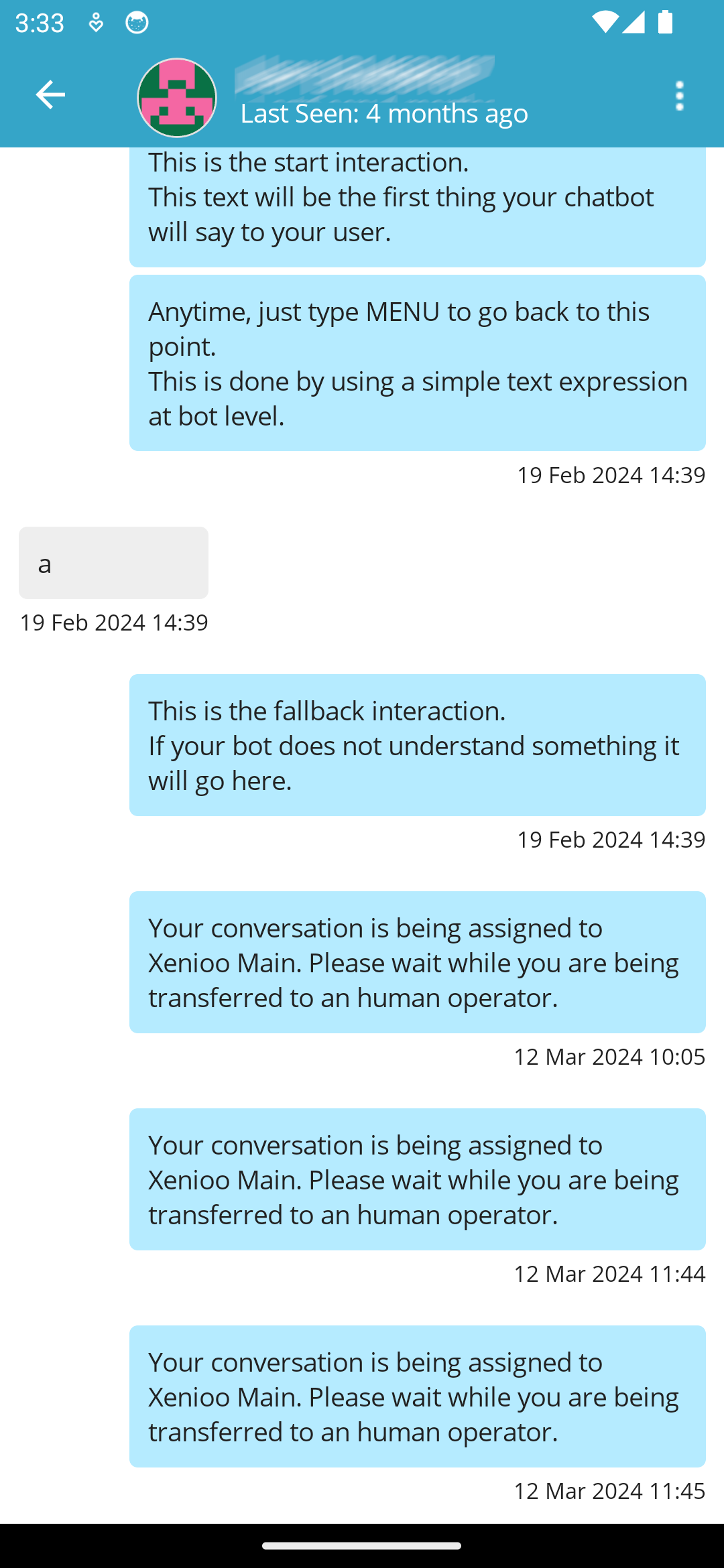Tap the 'Last Seen: 4 months ago' status
Screen dimensions: 724x1568
click(x=384, y=114)
